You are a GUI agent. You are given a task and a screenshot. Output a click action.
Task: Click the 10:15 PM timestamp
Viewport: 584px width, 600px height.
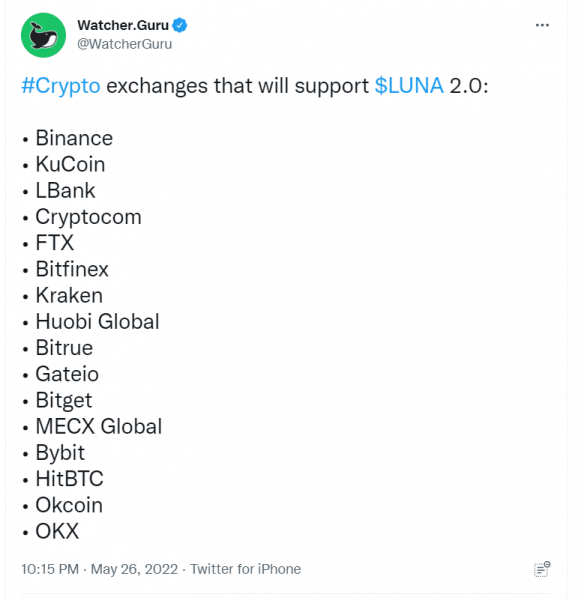click(50, 569)
